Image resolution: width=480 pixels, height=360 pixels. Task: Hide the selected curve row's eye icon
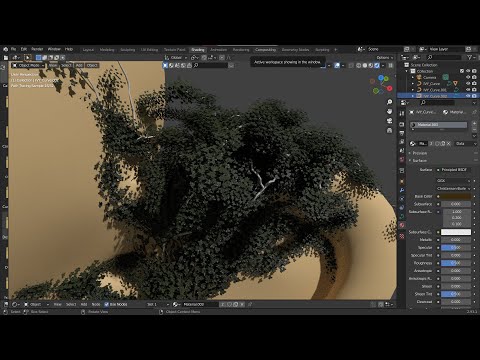coord(468,96)
